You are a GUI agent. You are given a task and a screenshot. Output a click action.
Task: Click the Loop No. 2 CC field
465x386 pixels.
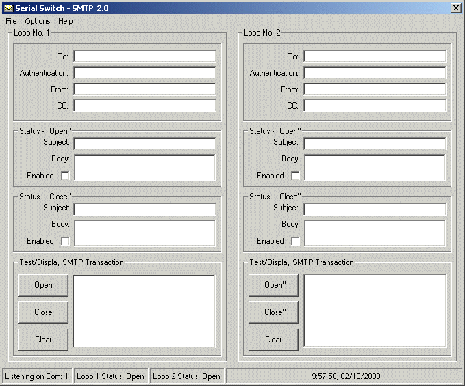click(x=375, y=105)
